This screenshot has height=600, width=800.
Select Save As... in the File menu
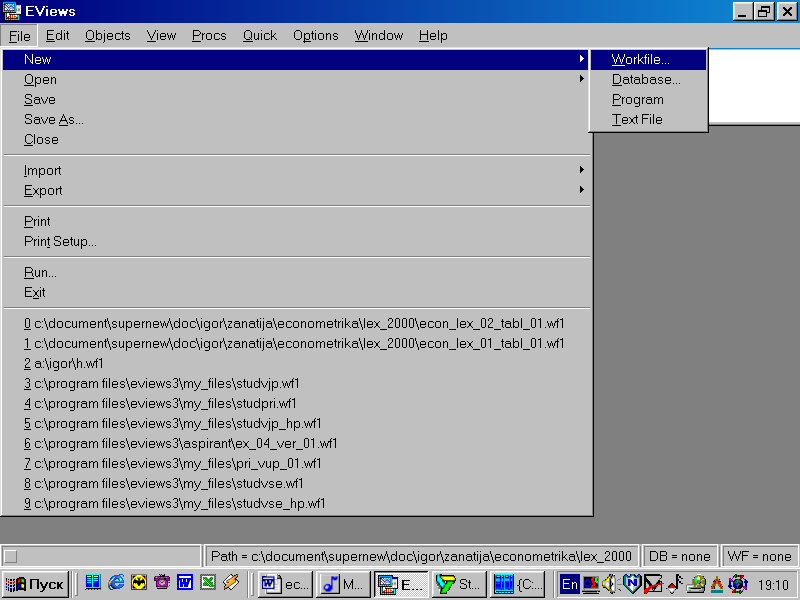pyautogui.click(x=296, y=119)
